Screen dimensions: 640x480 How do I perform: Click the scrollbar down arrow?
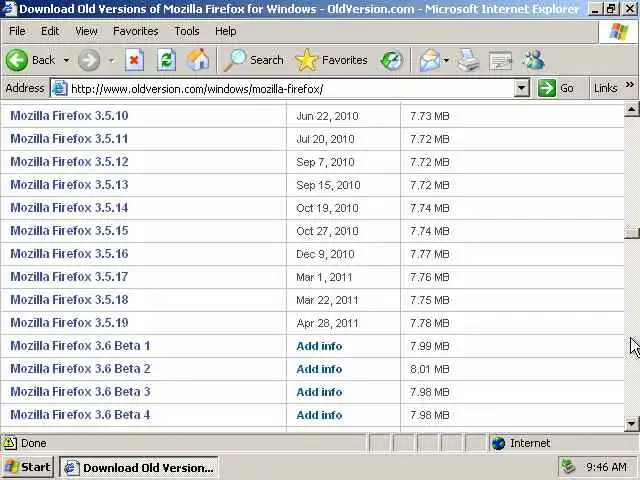pyautogui.click(x=631, y=424)
